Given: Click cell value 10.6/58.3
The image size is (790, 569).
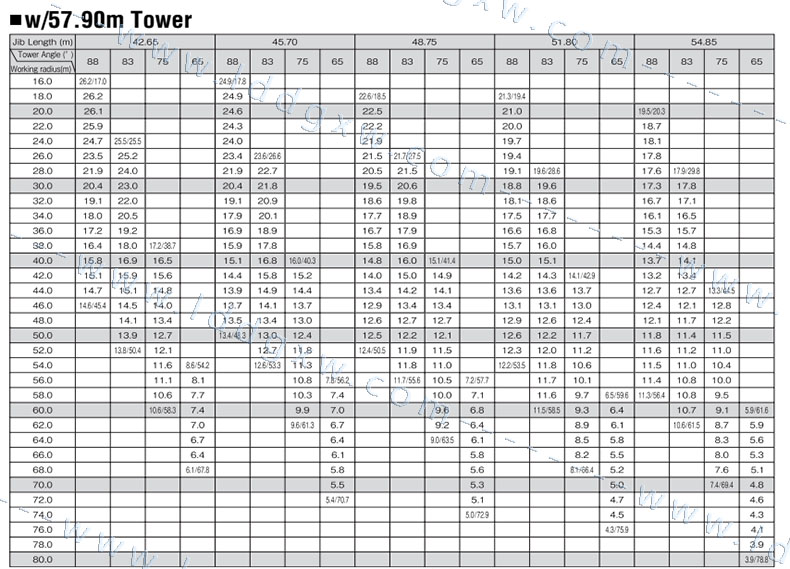Looking at the screenshot, I should tap(162, 411).
